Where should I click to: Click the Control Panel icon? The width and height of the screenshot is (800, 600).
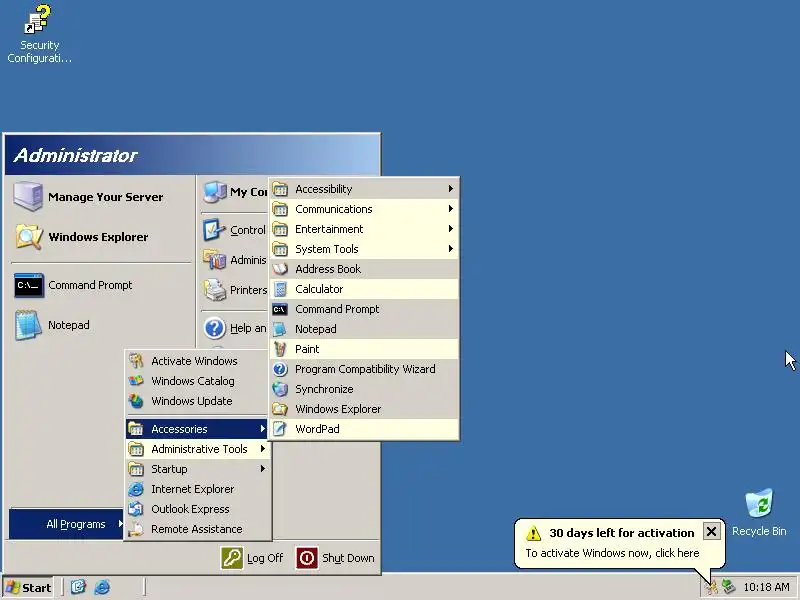tap(214, 230)
